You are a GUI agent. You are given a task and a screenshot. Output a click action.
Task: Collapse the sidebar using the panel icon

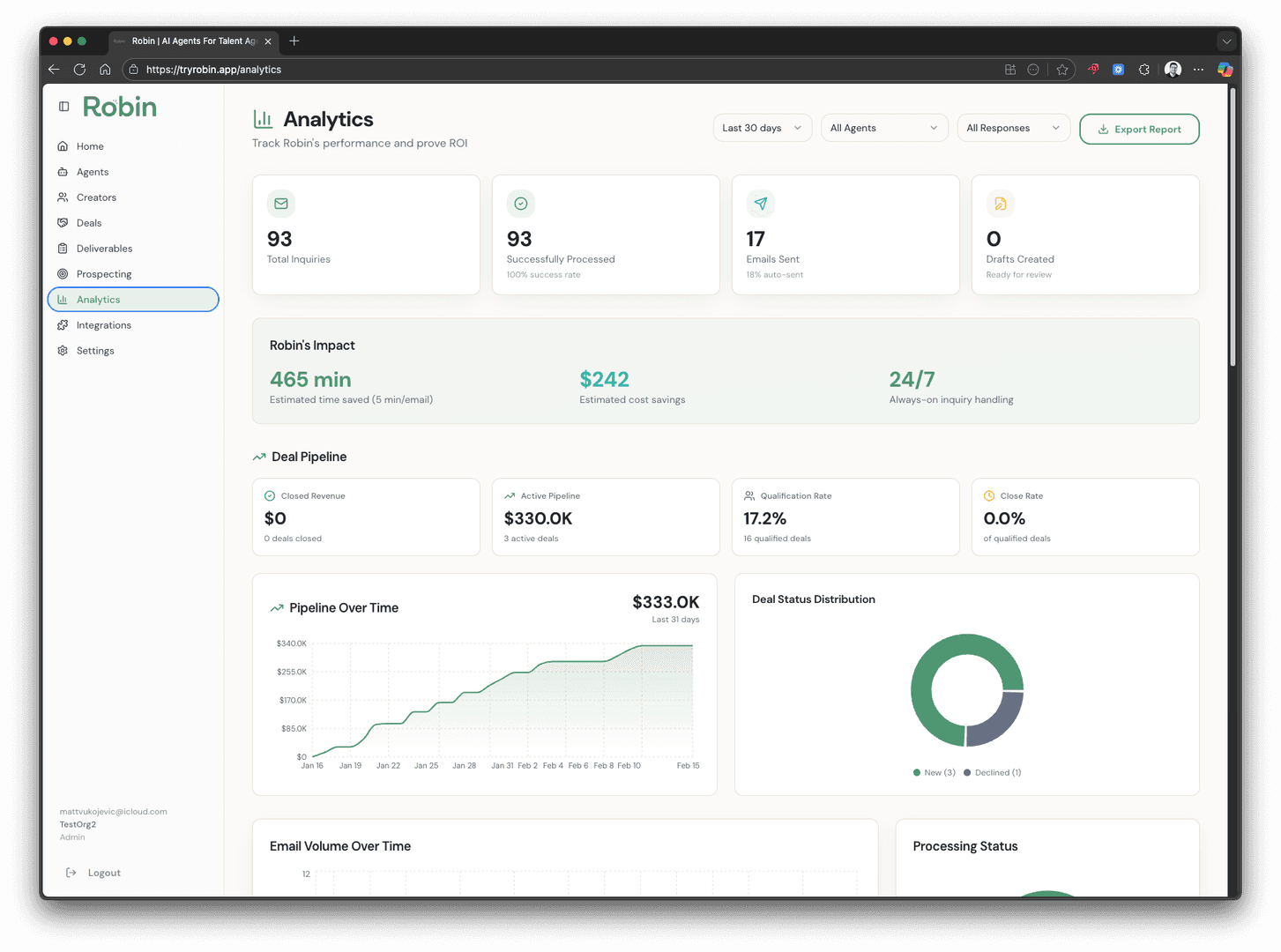(63, 107)
